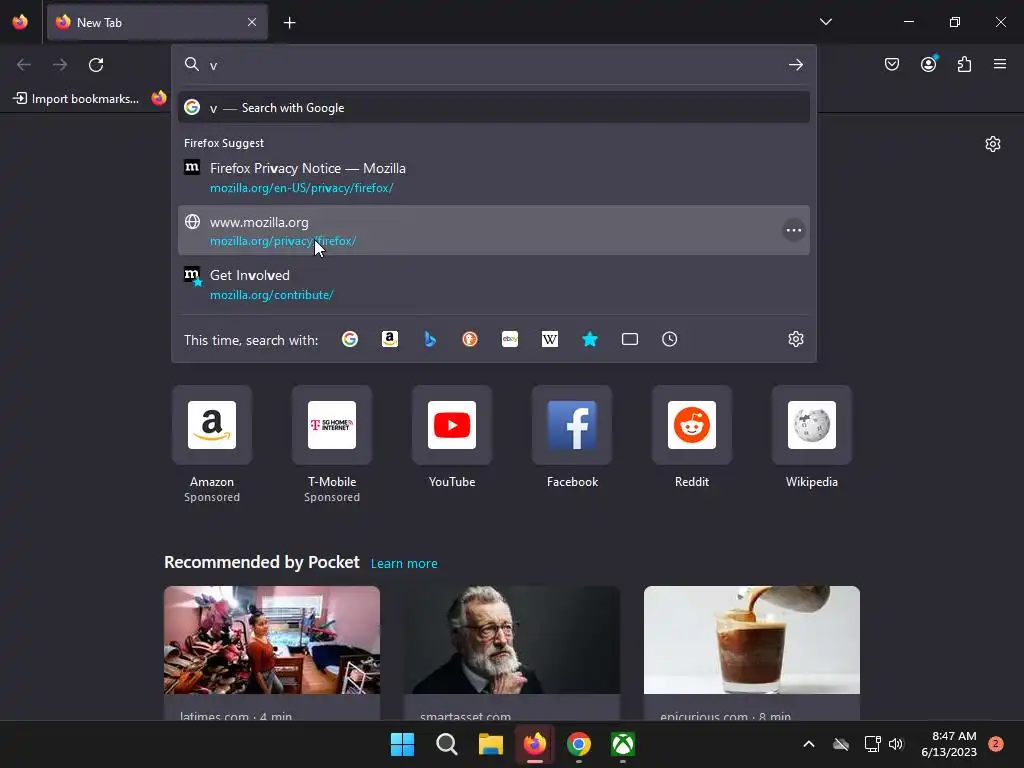Search in Bookmarks using star icon
The width and height of the screenshot is (1024, 768).
pos(590,339)
